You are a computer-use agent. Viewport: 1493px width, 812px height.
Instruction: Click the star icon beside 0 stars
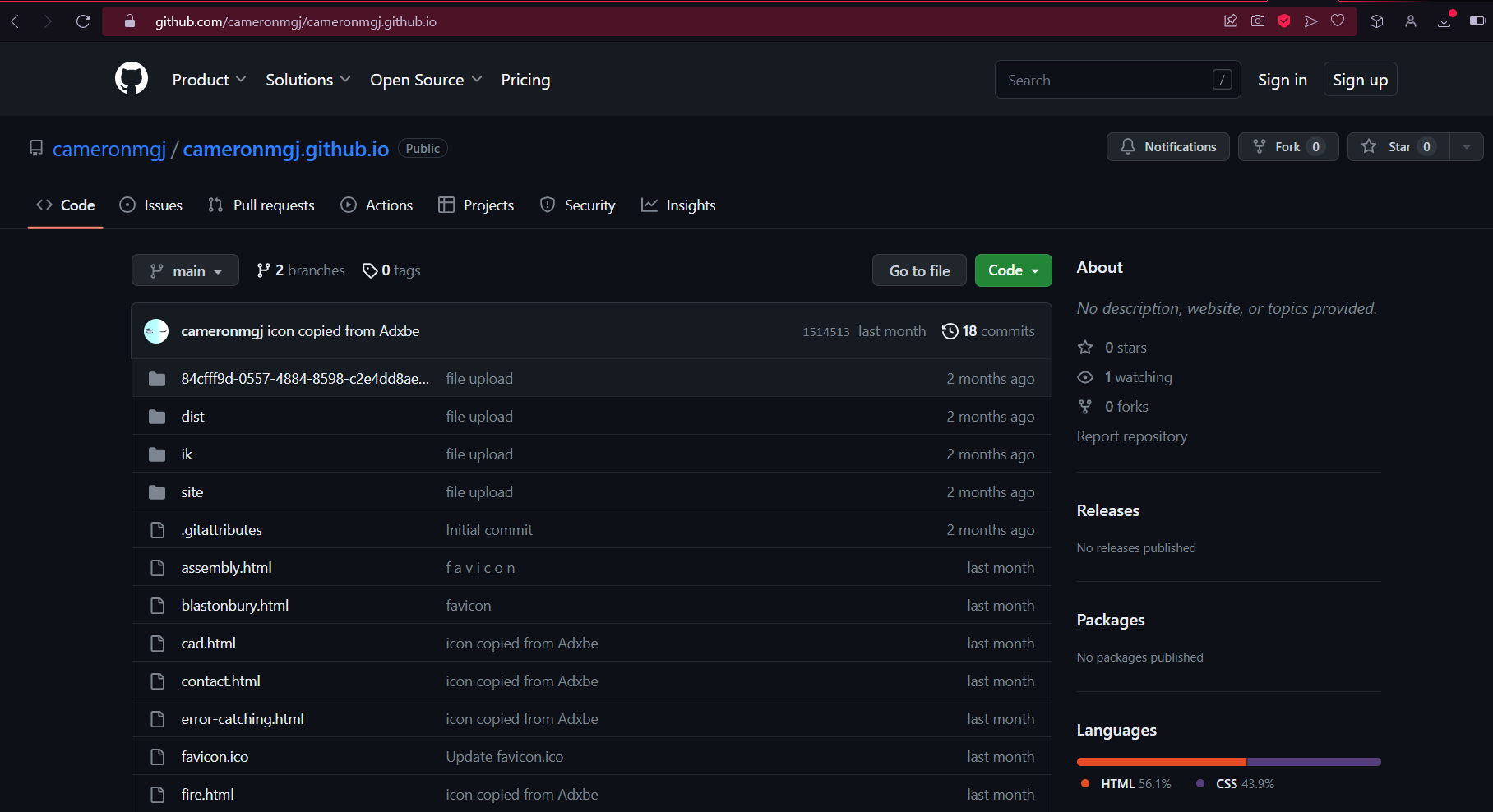pos(1085,348)
